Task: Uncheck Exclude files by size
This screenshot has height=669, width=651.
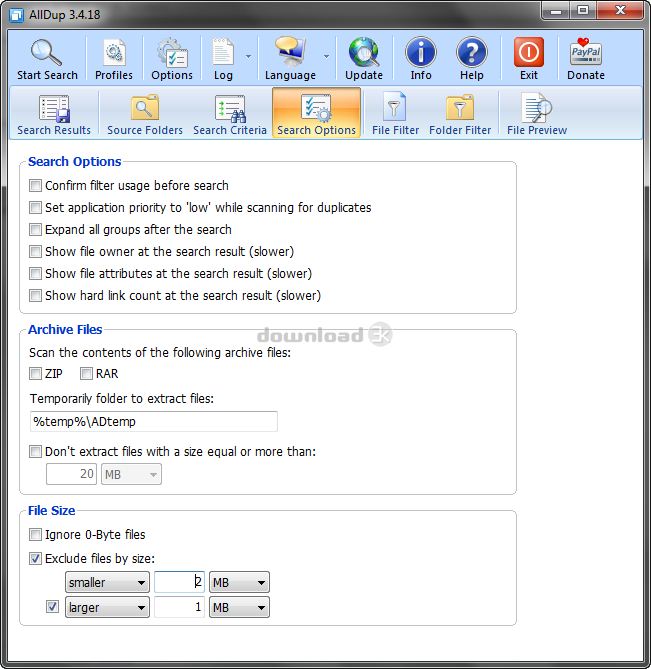Action: click(35, 558)
